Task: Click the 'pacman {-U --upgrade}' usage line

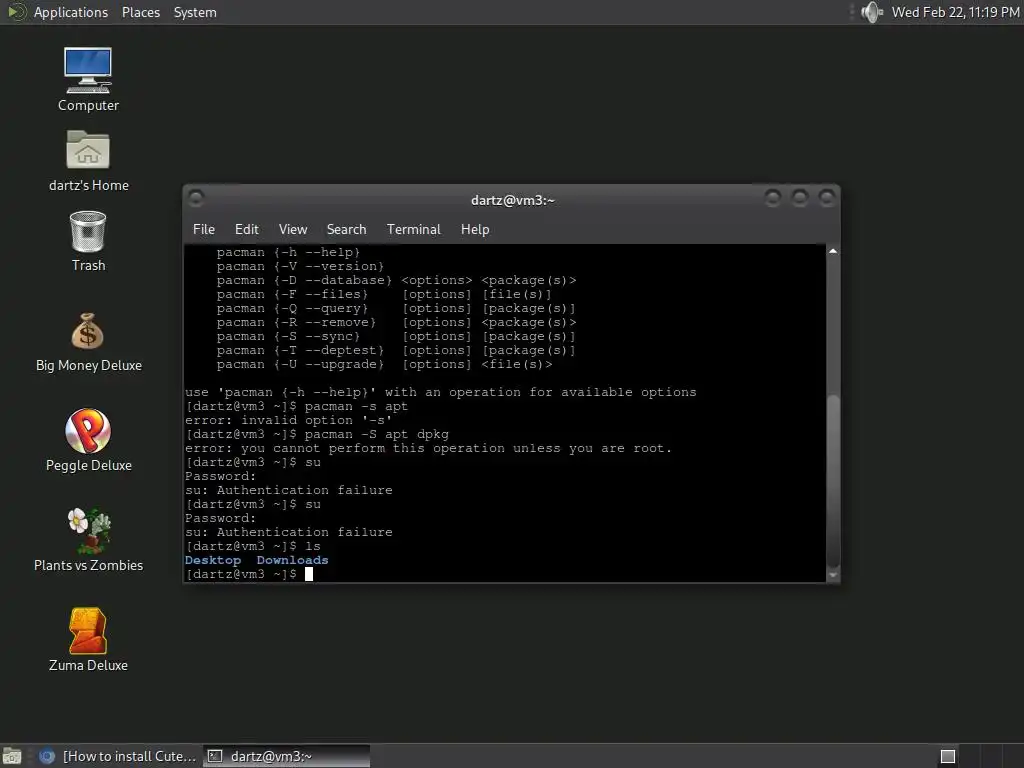Action: 385,364
